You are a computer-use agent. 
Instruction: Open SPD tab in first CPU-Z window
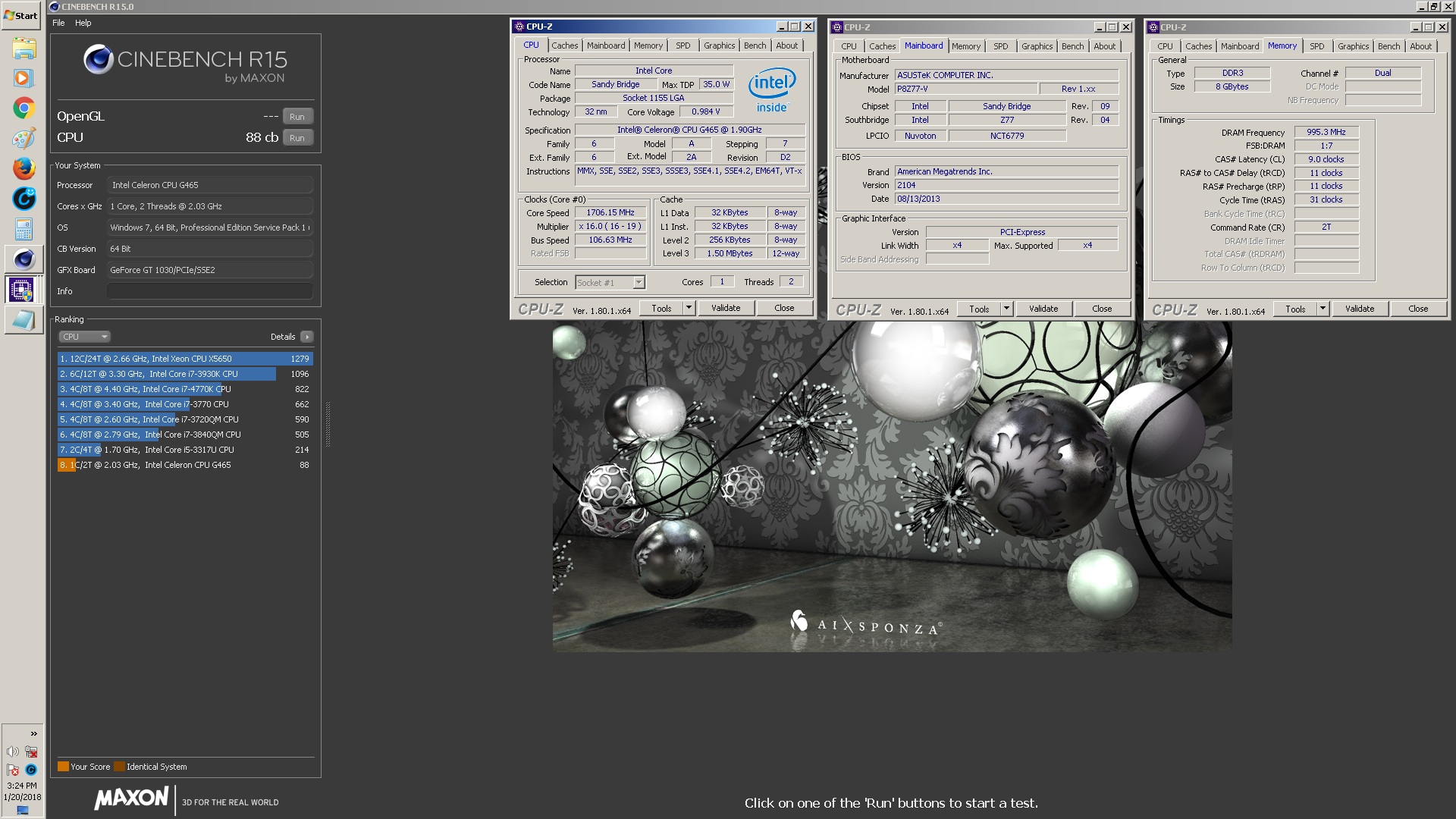click(683, 45)
